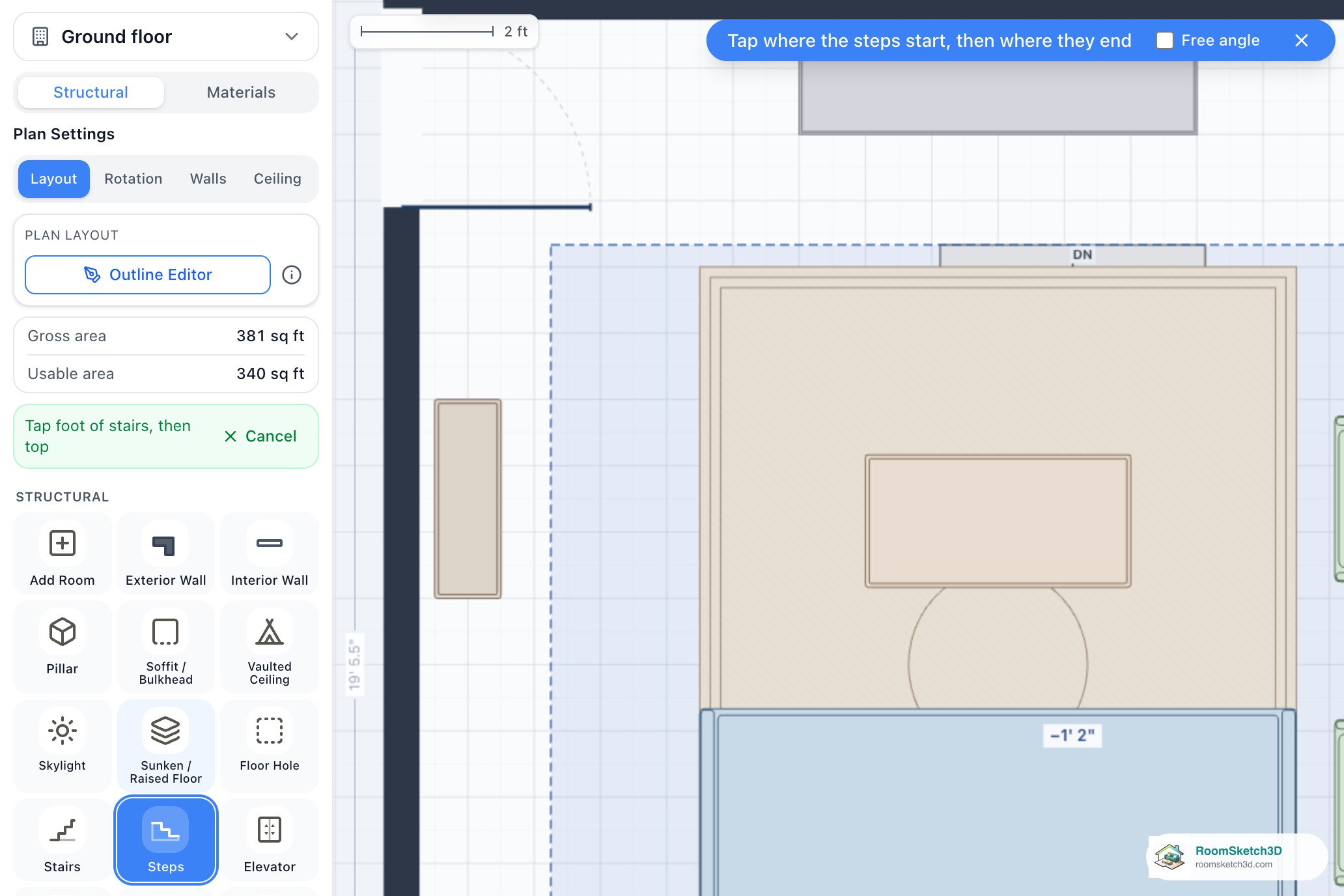This screenshot has height=896, width=1344.
Task: Enable the Free angle checkbox
Action: click(1164, 40)
